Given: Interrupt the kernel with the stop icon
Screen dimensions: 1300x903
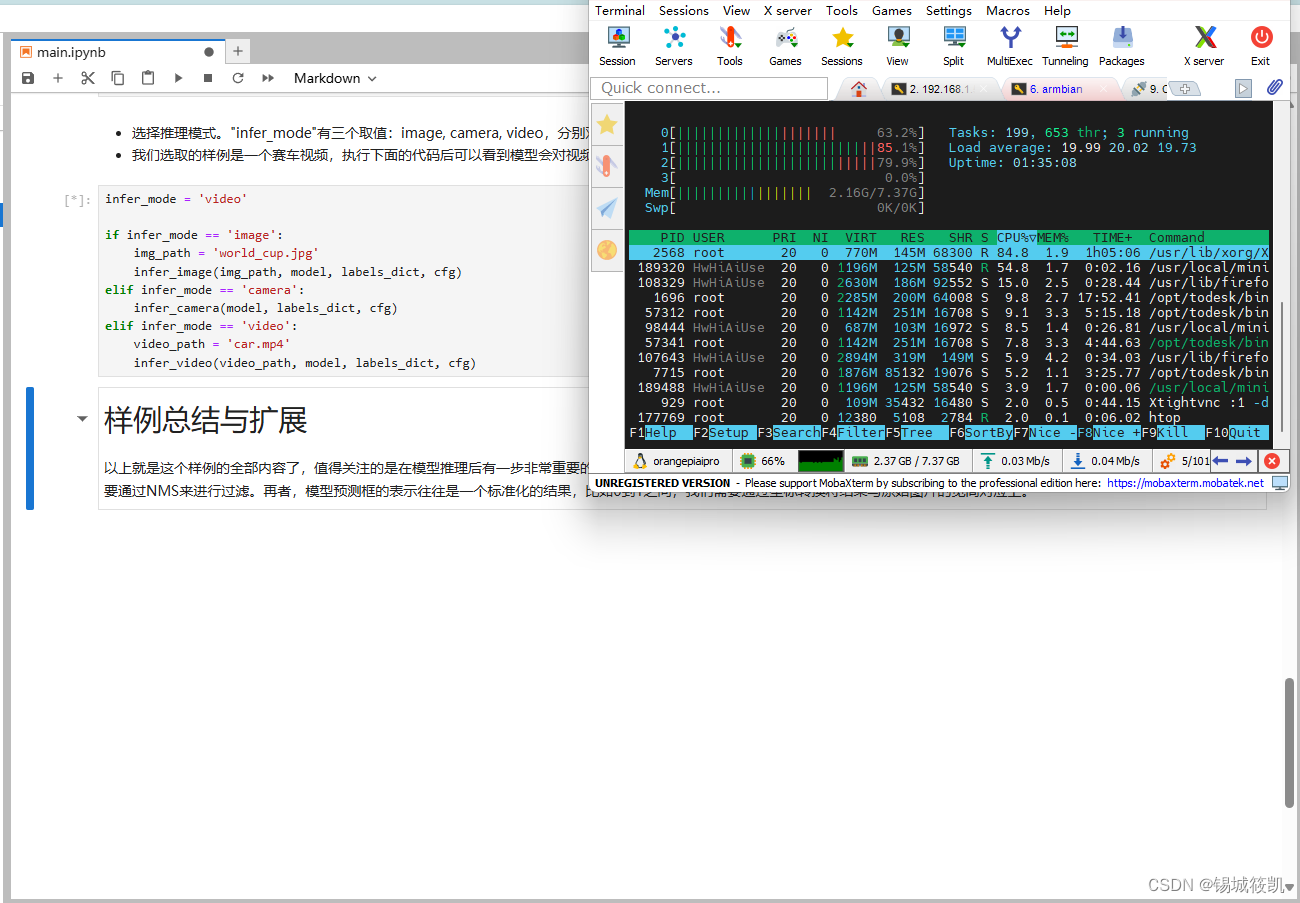Looking at the screenshot, I should point(208,78).
